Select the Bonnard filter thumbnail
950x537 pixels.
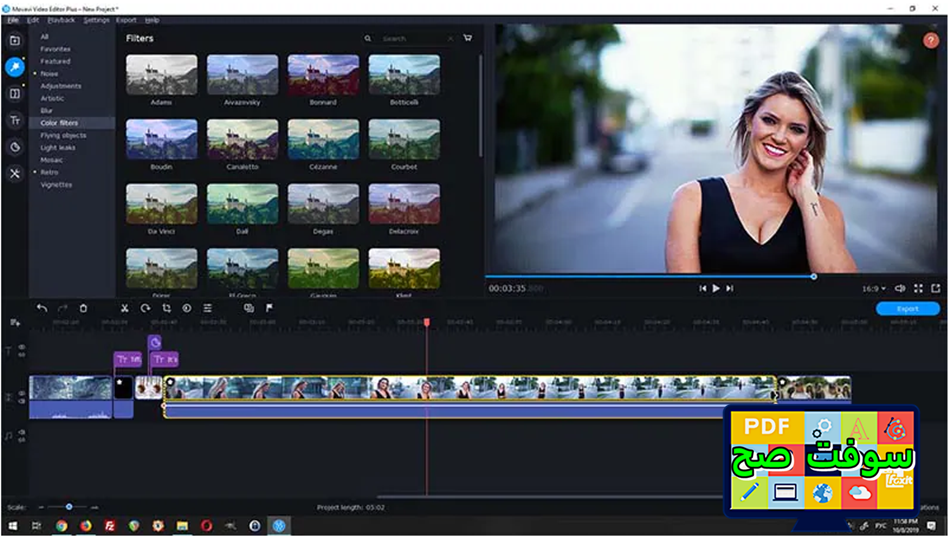pyautogui.click(x=324, y=75)
